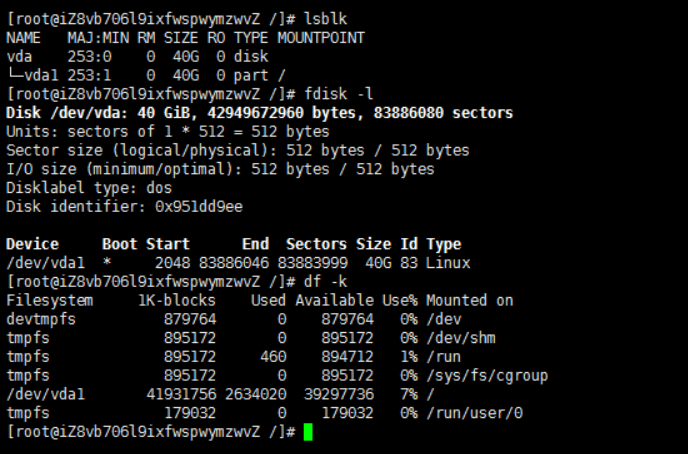Click the '/run' mount point row

pos(444,357)
